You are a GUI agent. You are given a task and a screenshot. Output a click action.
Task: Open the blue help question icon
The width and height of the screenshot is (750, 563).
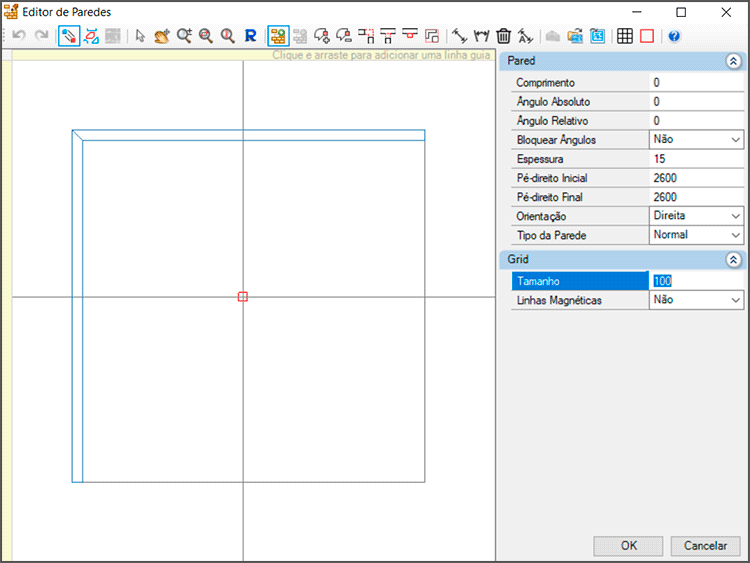[674, 36]
